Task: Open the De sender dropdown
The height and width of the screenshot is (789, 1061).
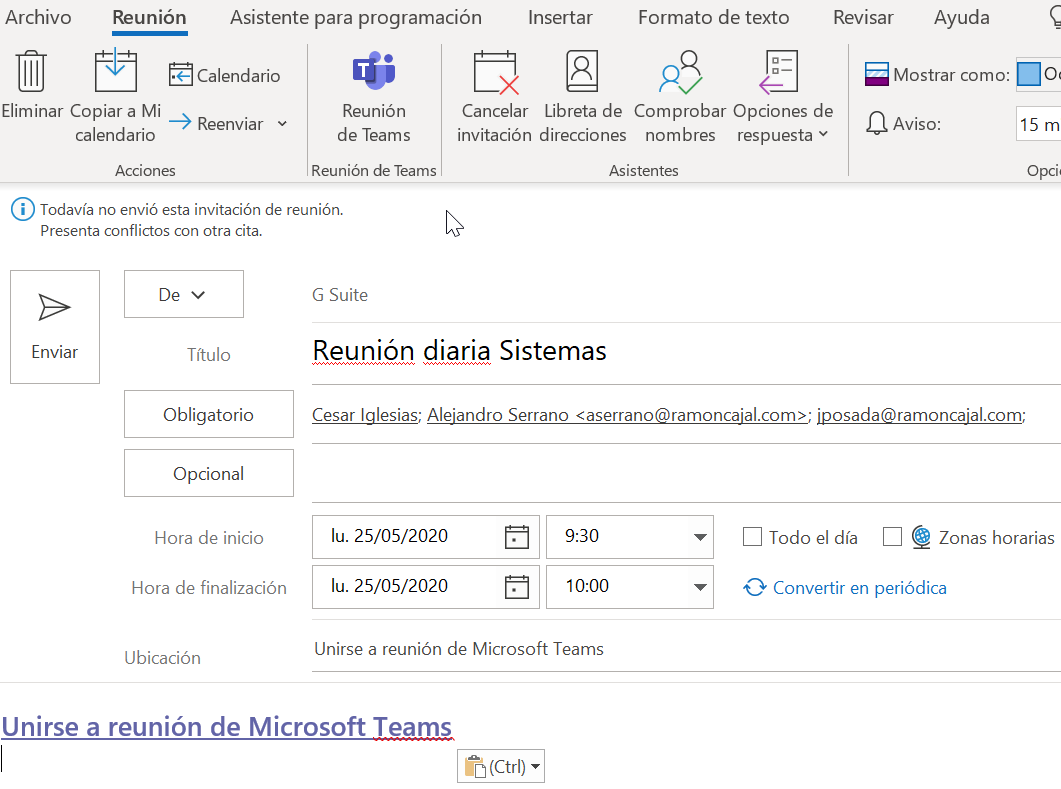Action: [183, 294]
